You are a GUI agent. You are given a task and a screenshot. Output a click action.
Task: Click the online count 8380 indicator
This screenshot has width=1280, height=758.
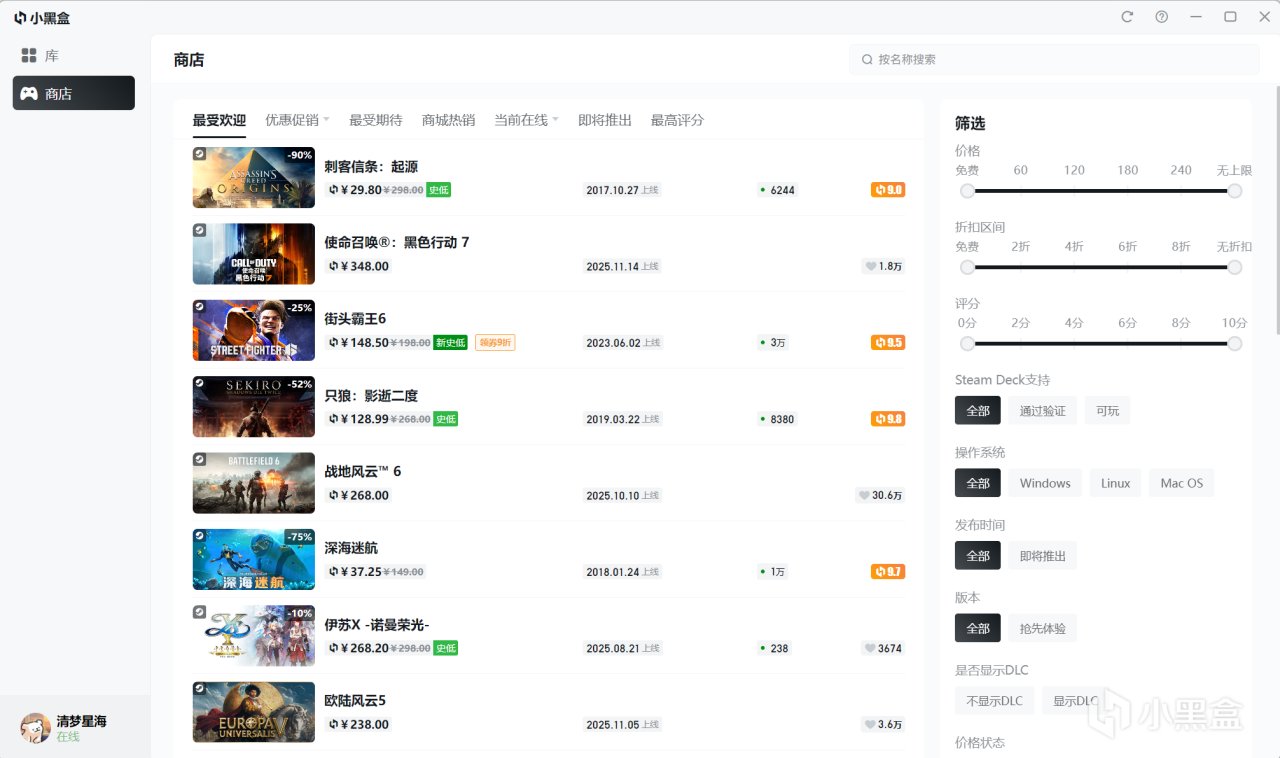[777, 419]
